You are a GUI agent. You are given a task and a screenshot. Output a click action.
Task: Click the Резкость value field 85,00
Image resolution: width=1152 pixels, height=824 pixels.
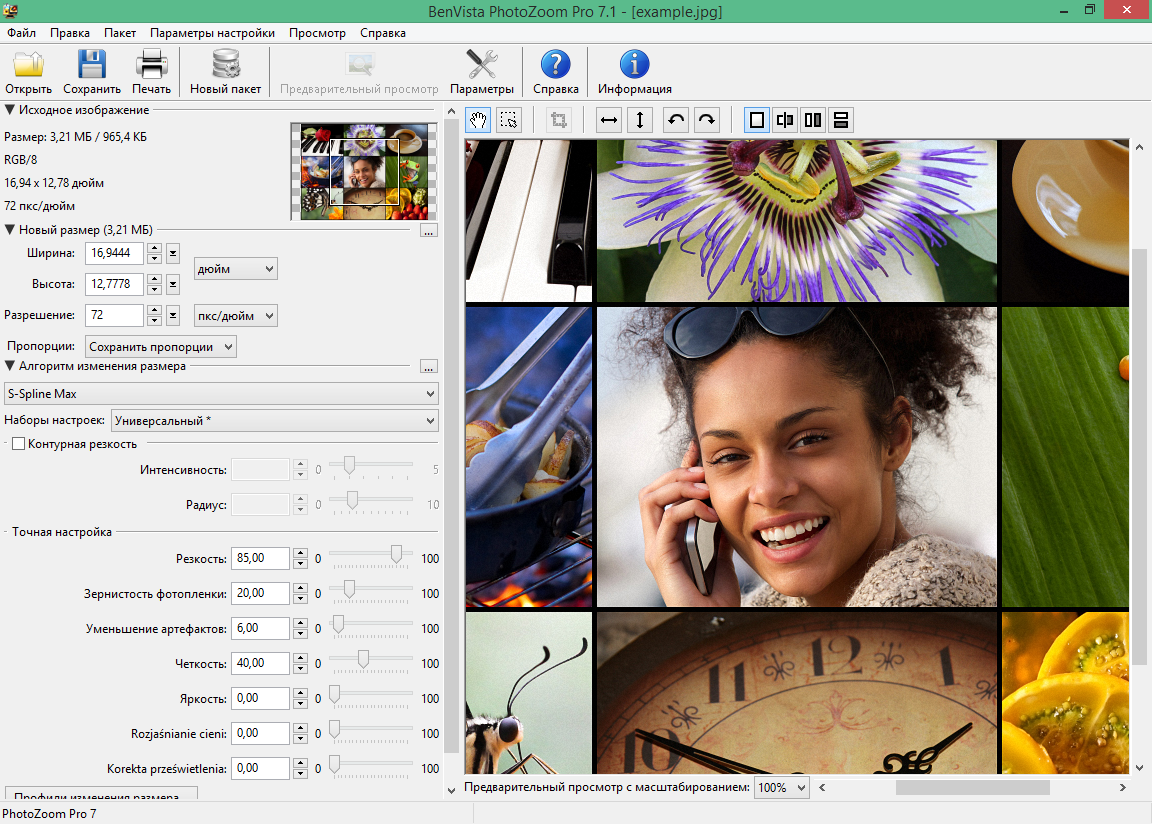(x=260, y=558)
